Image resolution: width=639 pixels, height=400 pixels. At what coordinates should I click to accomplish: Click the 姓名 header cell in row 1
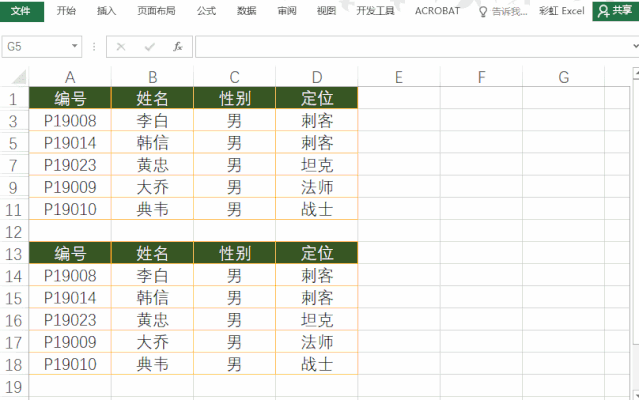coord(152,98)
